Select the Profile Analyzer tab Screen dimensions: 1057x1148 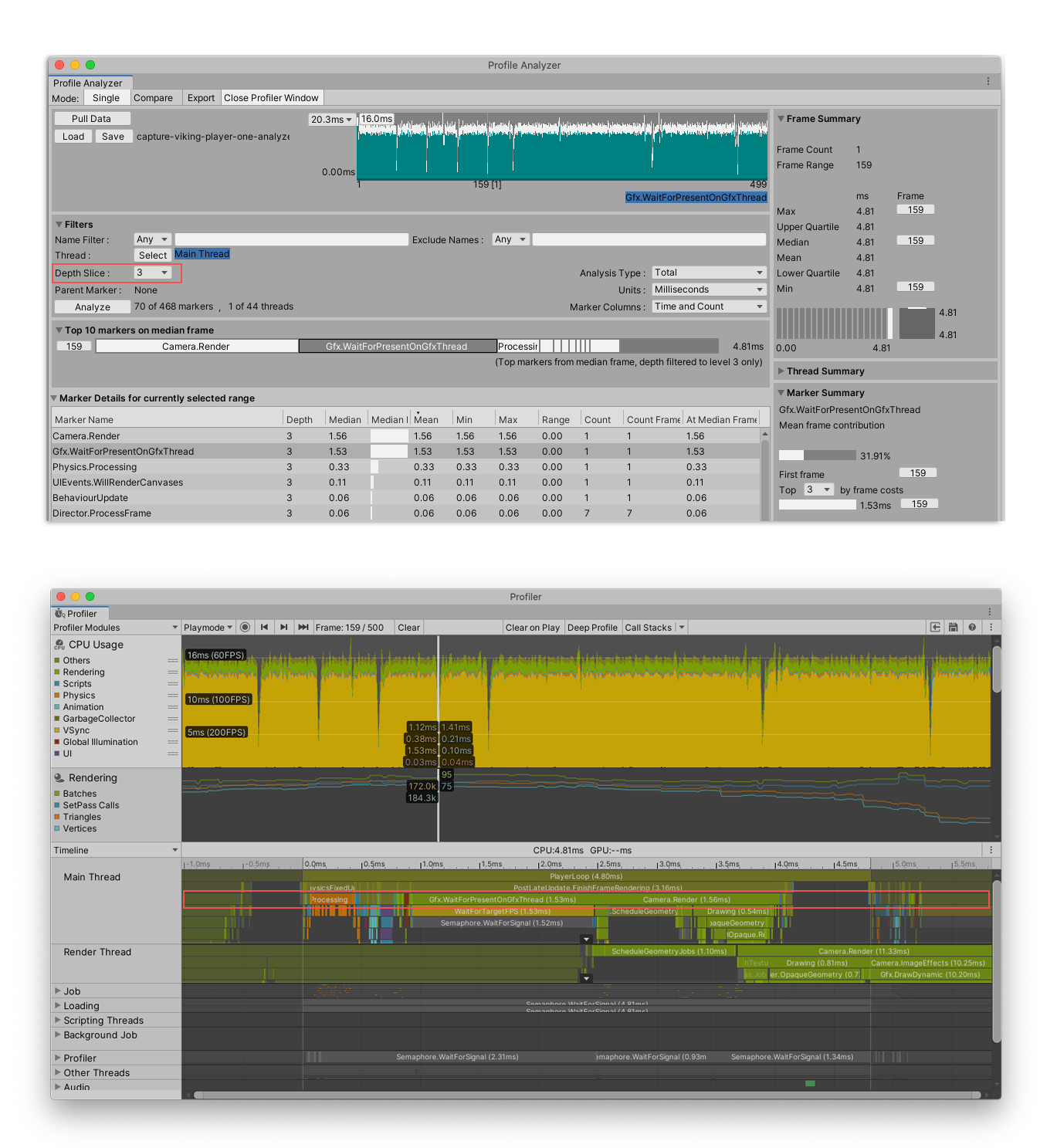pos(88,83)
